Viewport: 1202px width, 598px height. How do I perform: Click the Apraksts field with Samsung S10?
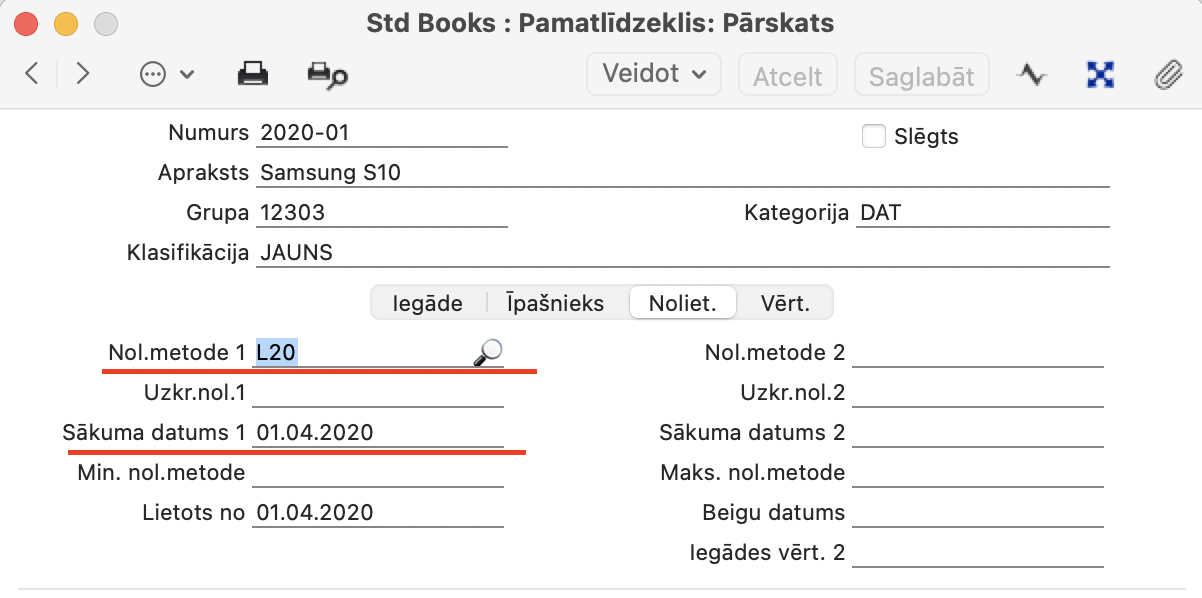[680, 173]
